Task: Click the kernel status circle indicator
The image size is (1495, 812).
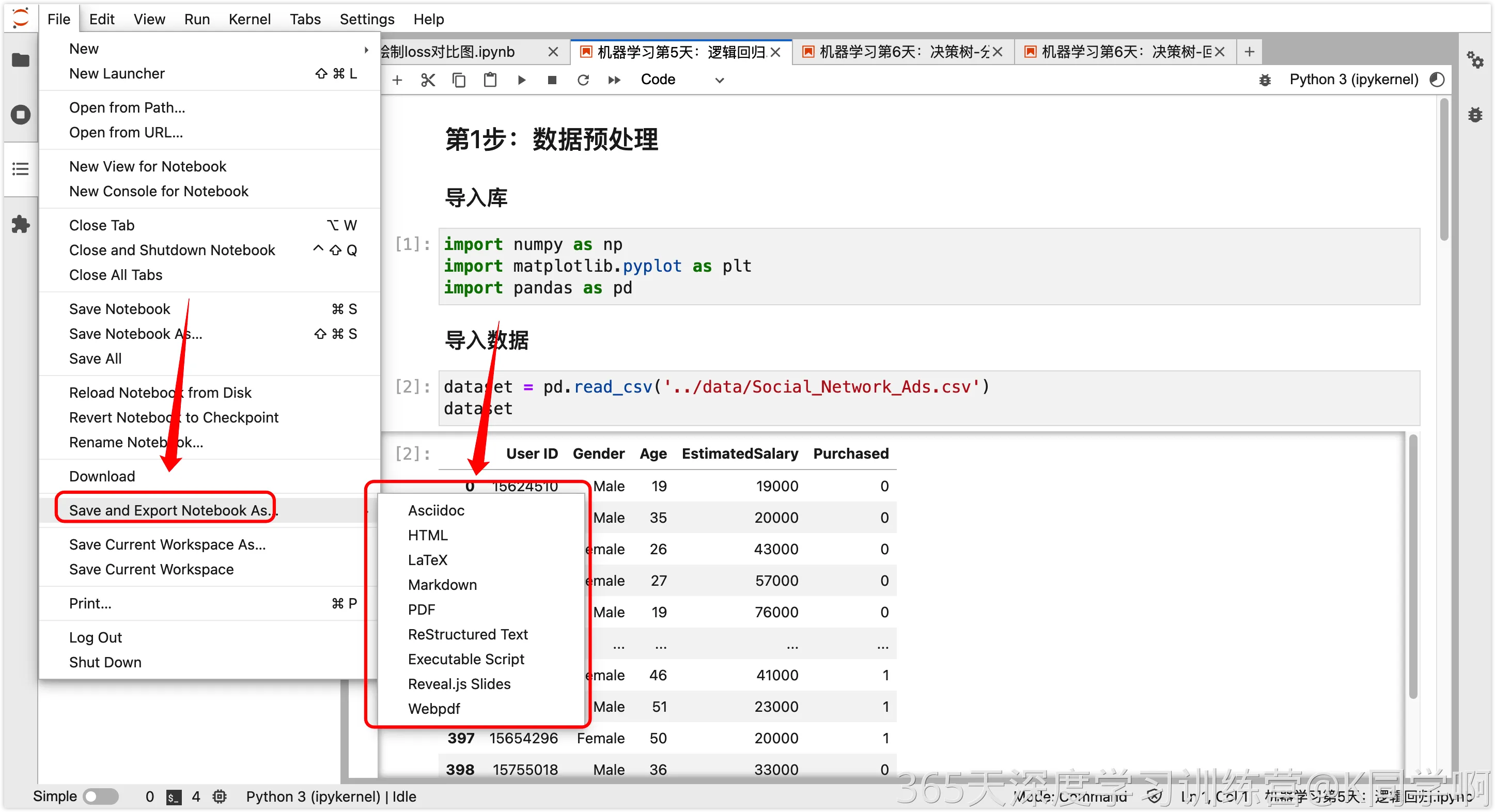Action: pos(1438,80)
